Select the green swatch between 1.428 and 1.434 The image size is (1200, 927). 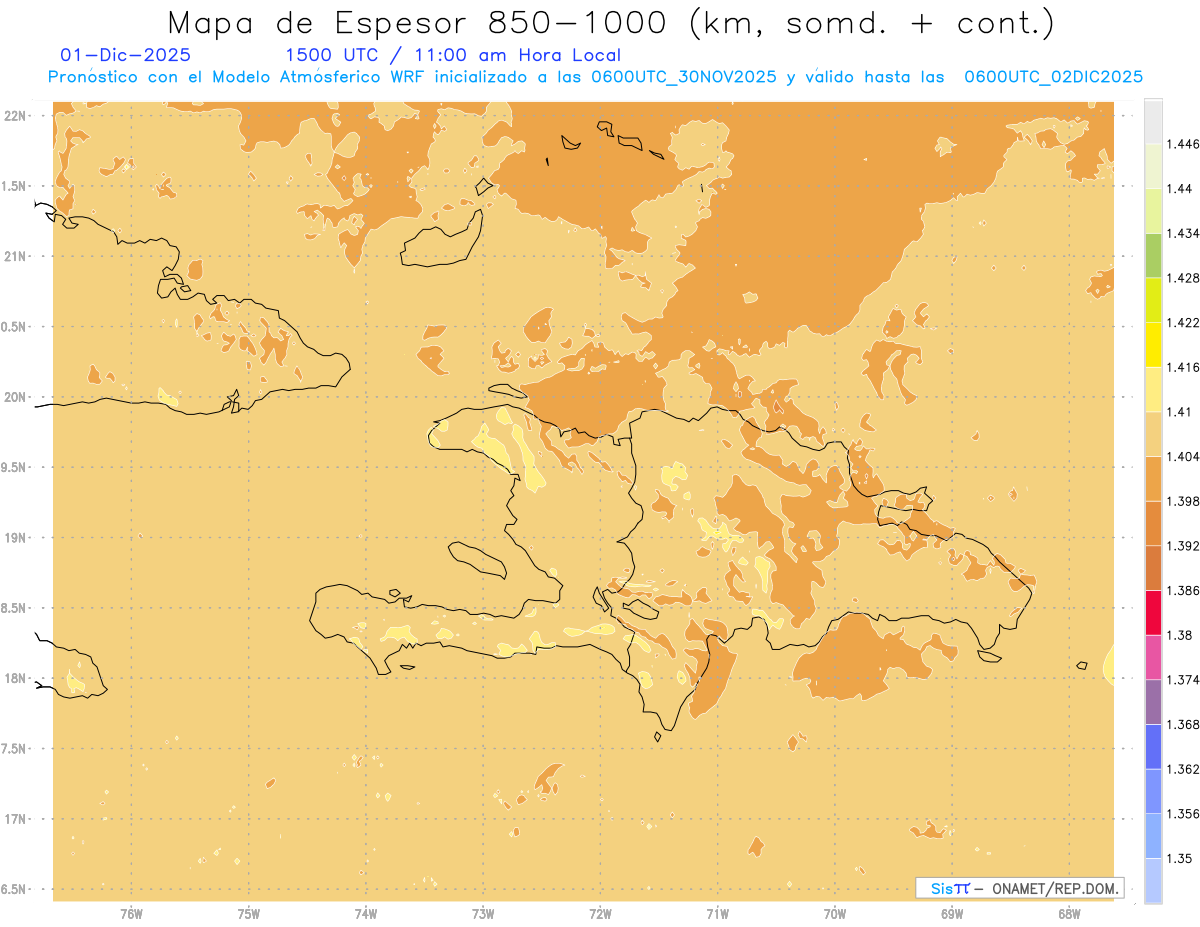click(x=1153, y=255)
